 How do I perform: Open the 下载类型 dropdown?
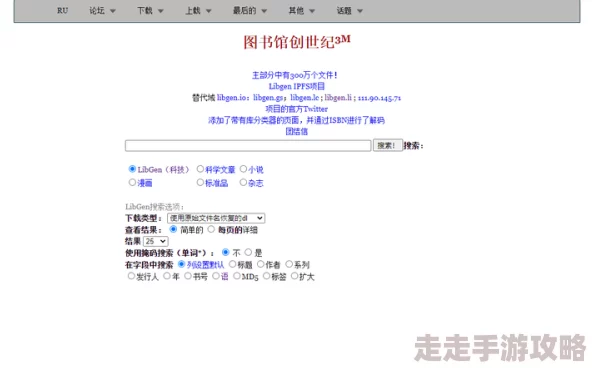216,218
